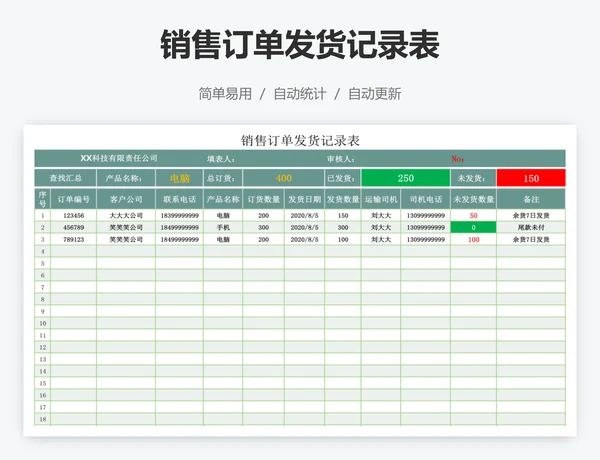Click order number 123456
The image size is (600, 460).
[x=73, y=215]
